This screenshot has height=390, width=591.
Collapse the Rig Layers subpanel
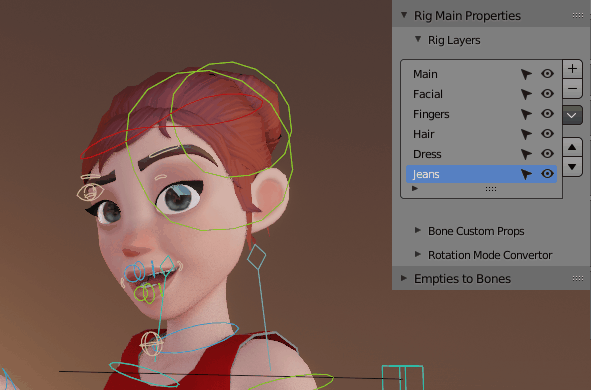tap(418, 39)
